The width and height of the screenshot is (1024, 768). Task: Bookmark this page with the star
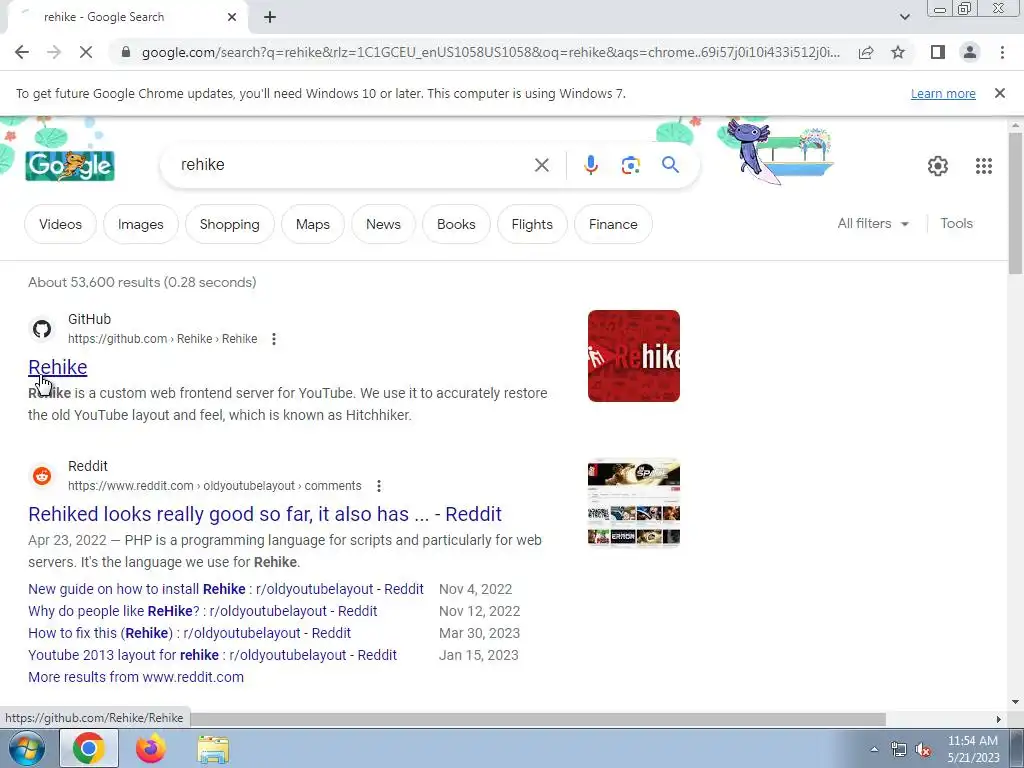pyautogui.click(x=898, y=52)
